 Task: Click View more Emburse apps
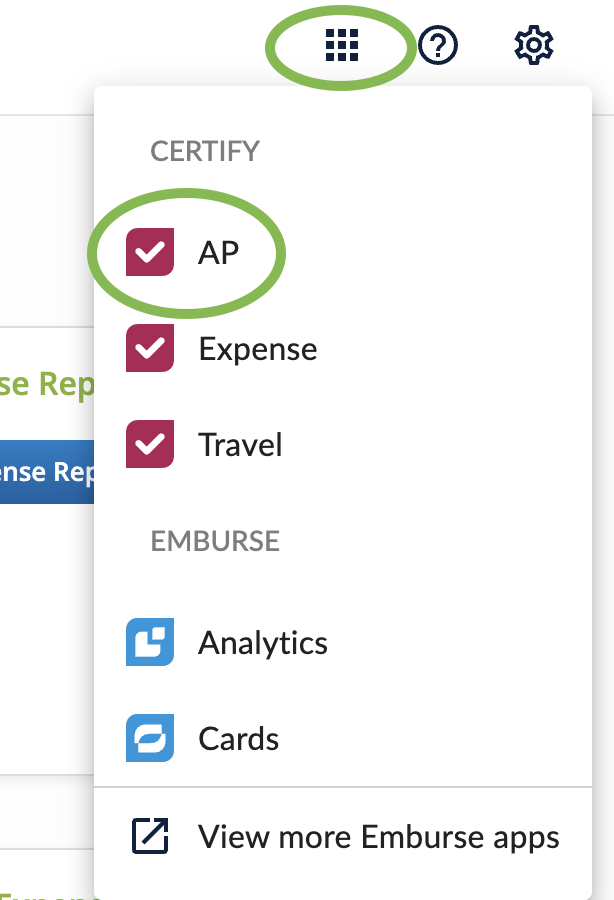point(379,836)
